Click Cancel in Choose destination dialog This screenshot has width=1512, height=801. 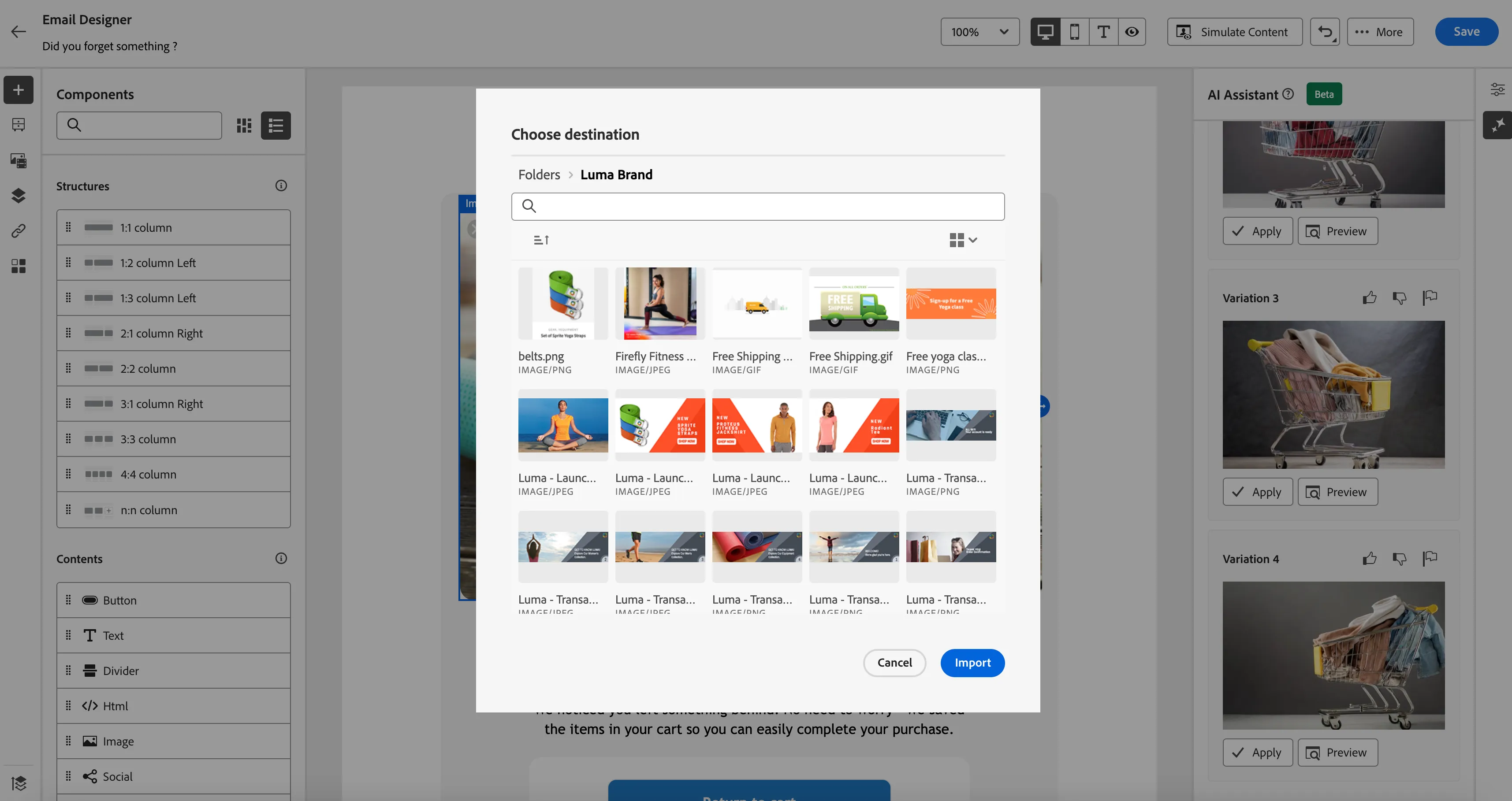[x=894, y=663]
